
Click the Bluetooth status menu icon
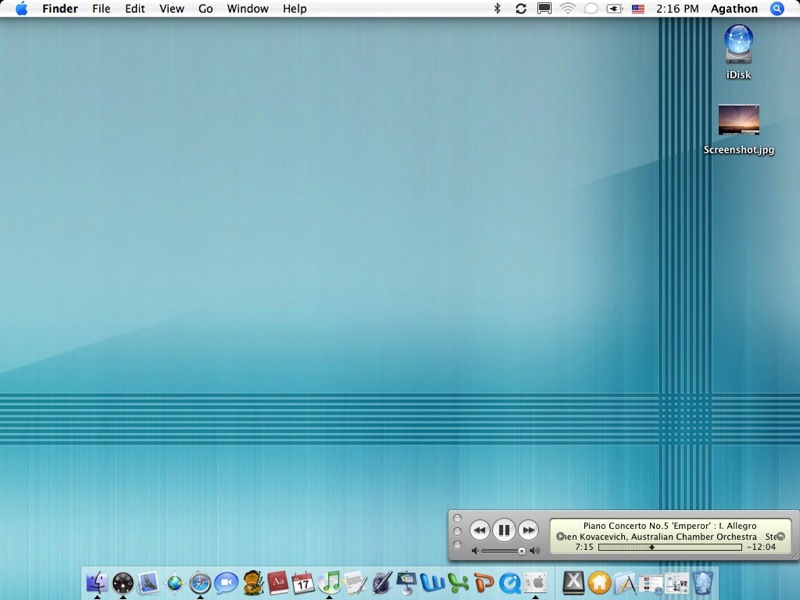[x=497, y=9]
